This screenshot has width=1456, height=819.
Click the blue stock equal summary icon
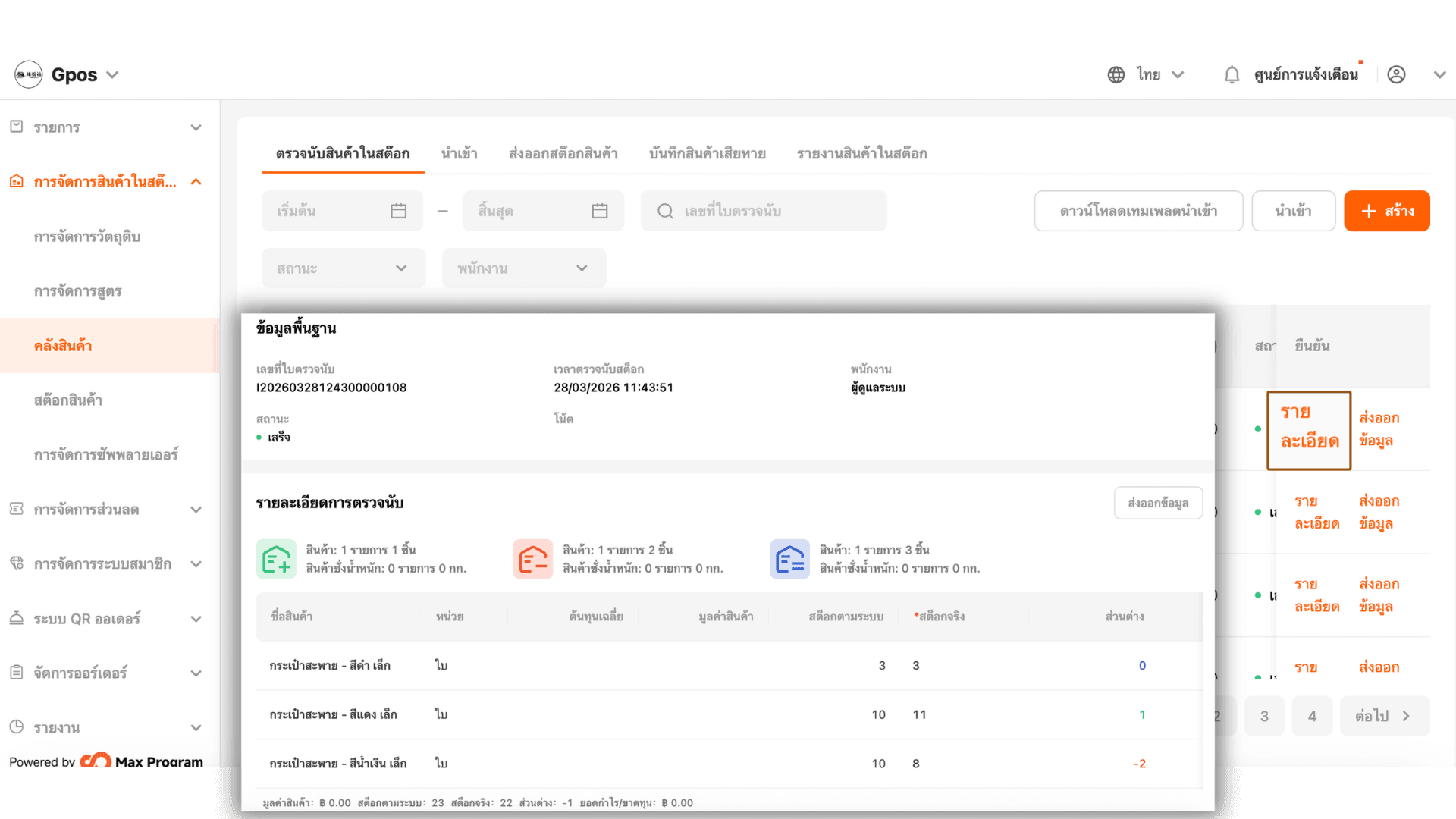click(x=789, y=560)
